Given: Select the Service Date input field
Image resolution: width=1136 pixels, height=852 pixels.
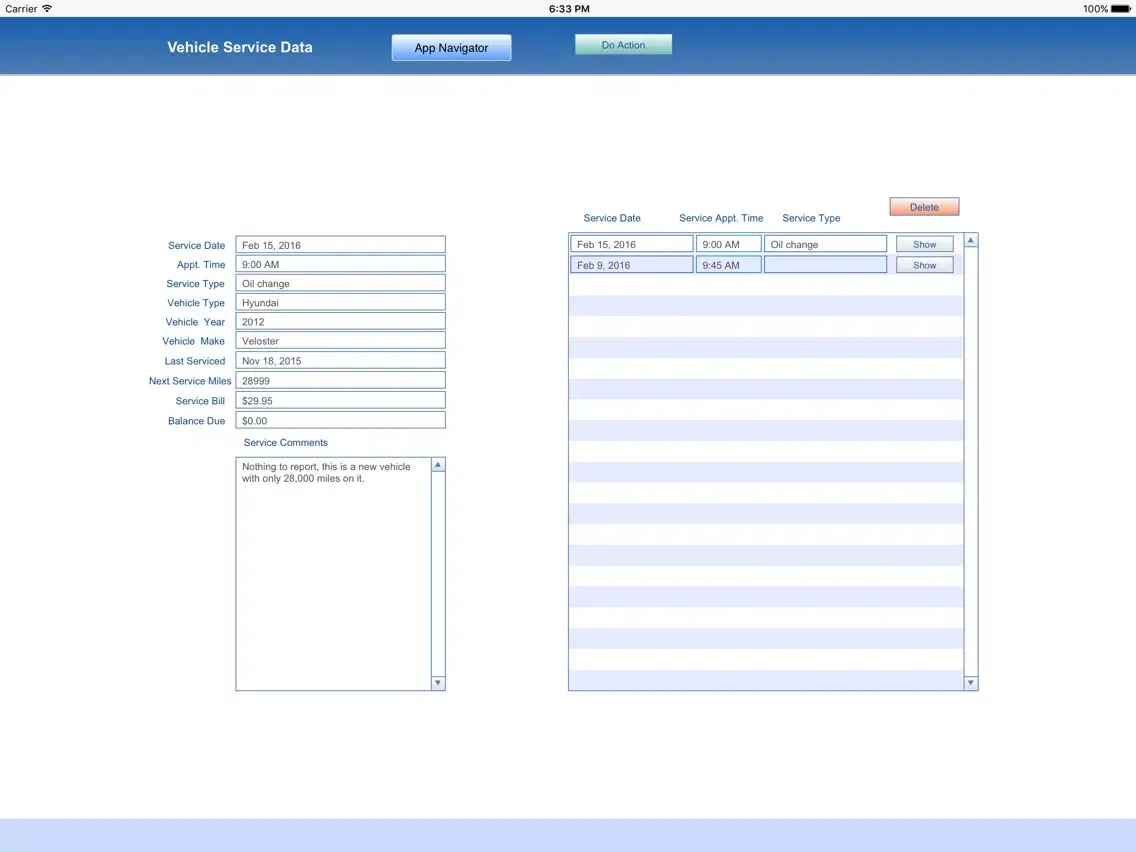Looking at the screenshot, I should click(x=340, y=245).
